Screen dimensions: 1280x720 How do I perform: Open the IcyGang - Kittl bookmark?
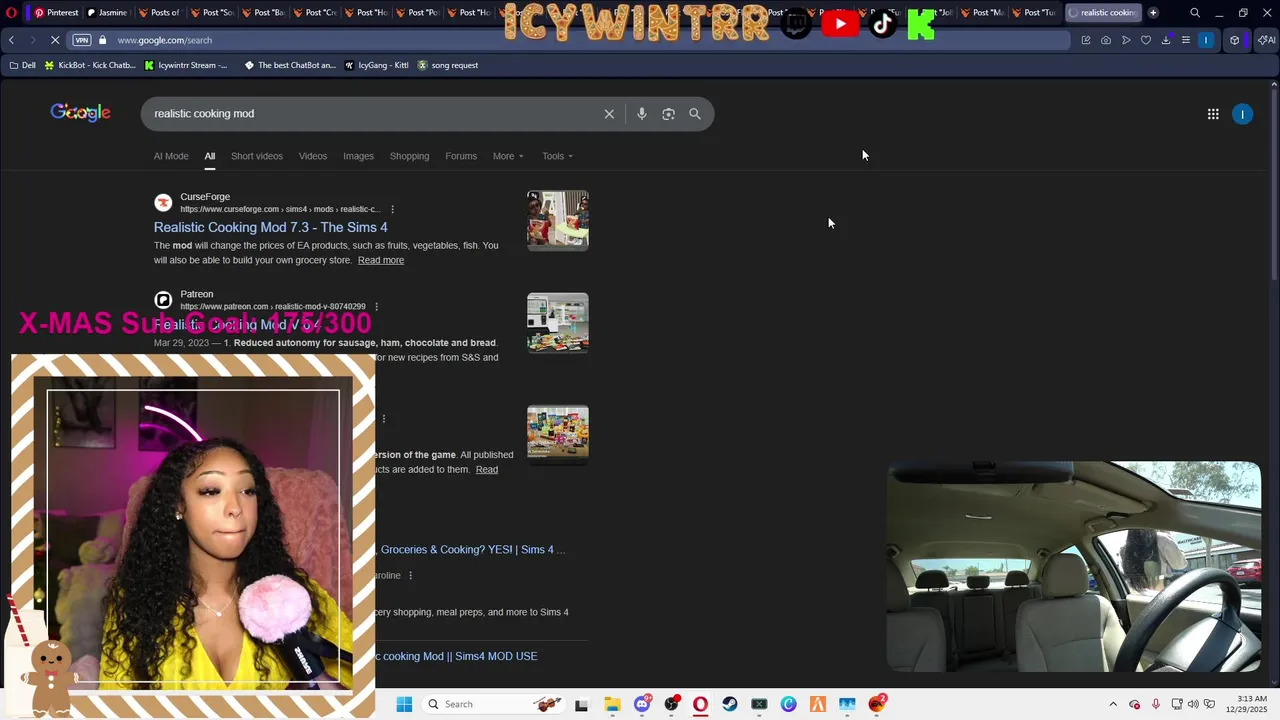click(x=376, y=65)
